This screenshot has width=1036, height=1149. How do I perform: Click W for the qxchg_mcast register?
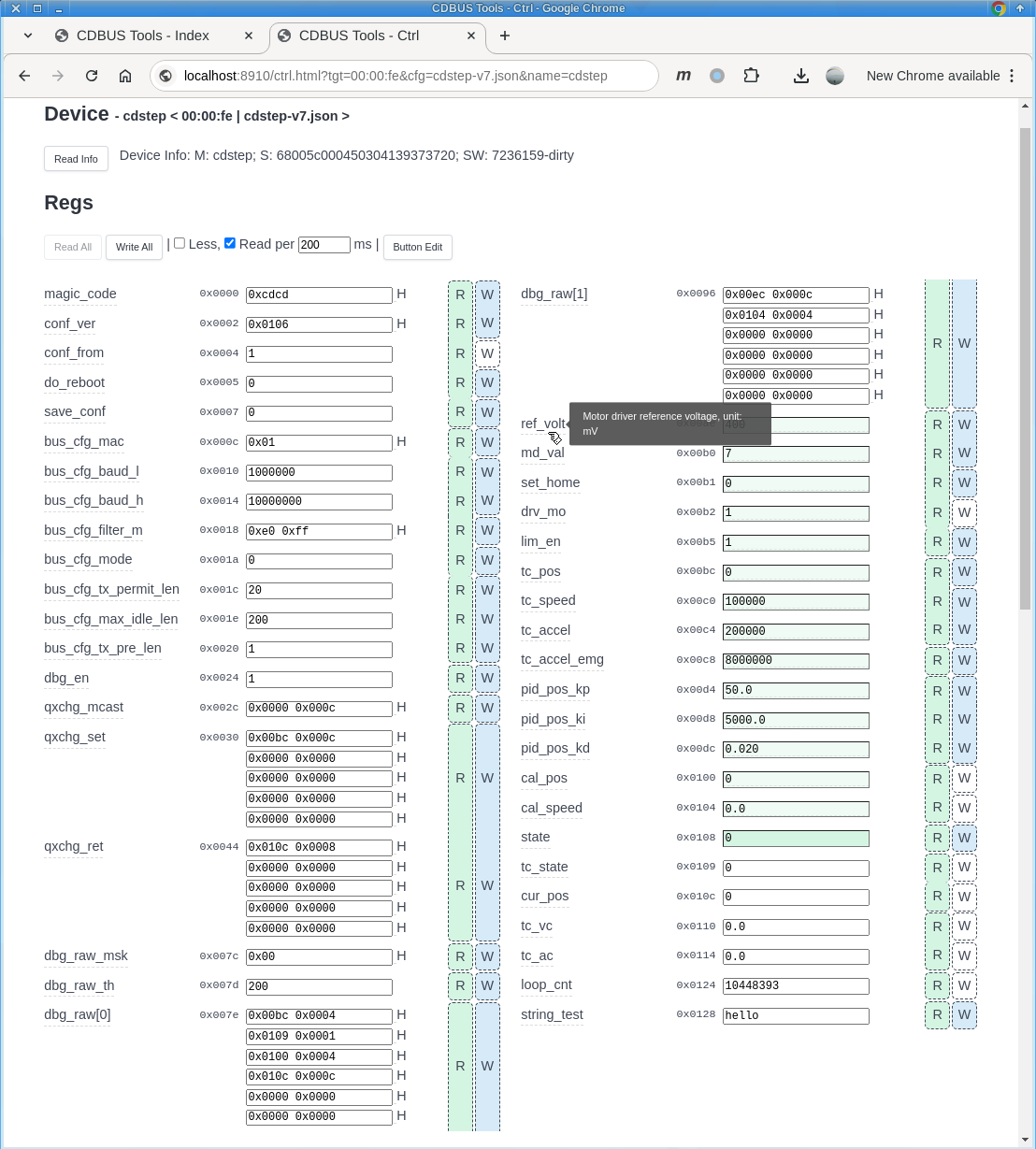pos(487,709)
